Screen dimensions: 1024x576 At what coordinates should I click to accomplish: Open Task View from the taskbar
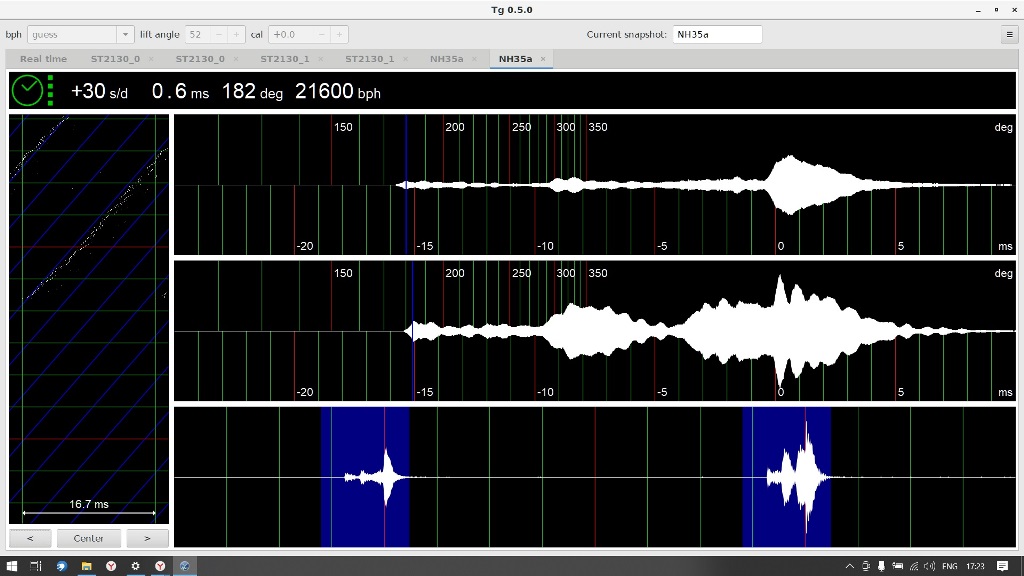click(36, 566)
